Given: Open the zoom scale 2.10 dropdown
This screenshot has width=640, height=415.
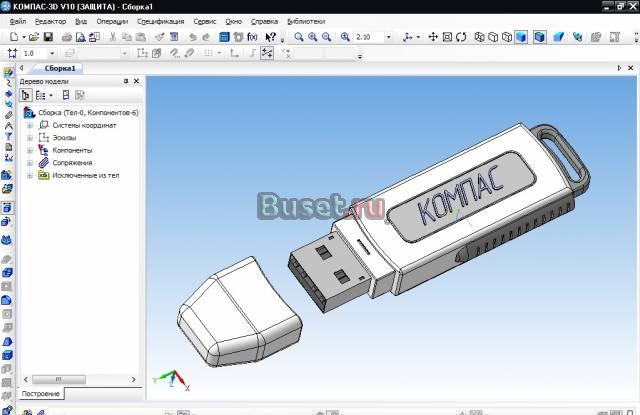Looking at the screenshot, I should [389, 37].
